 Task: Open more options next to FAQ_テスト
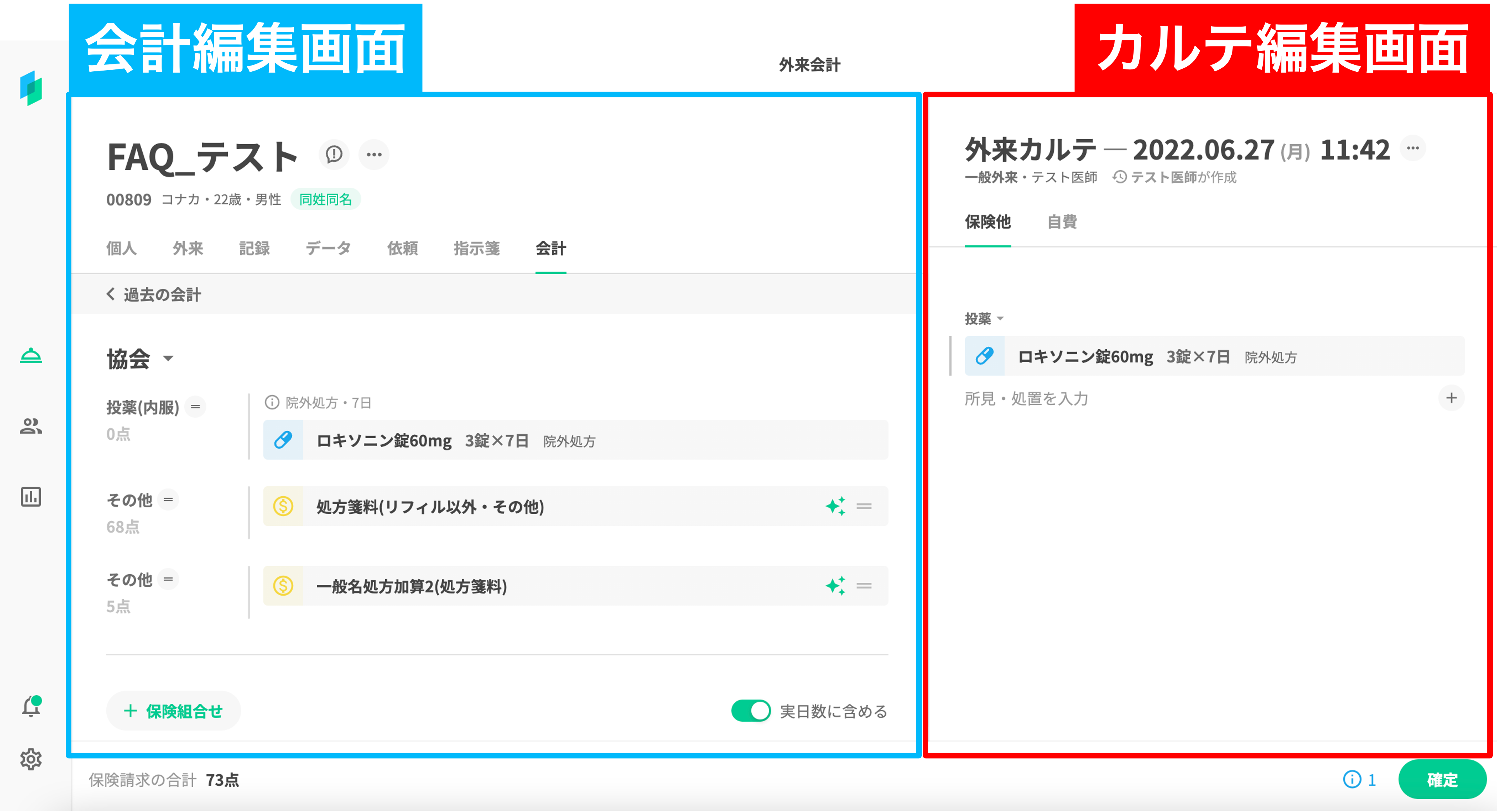pyautogui.click(x=374, y=155)
